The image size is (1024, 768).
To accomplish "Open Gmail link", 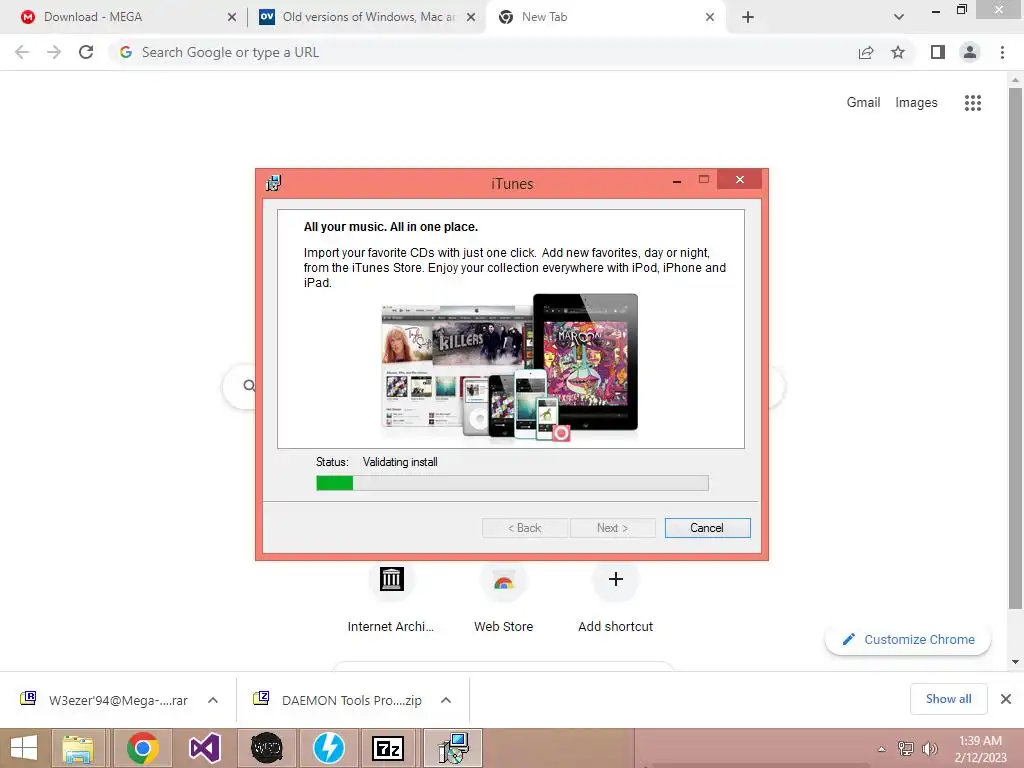I will point(863,103).
